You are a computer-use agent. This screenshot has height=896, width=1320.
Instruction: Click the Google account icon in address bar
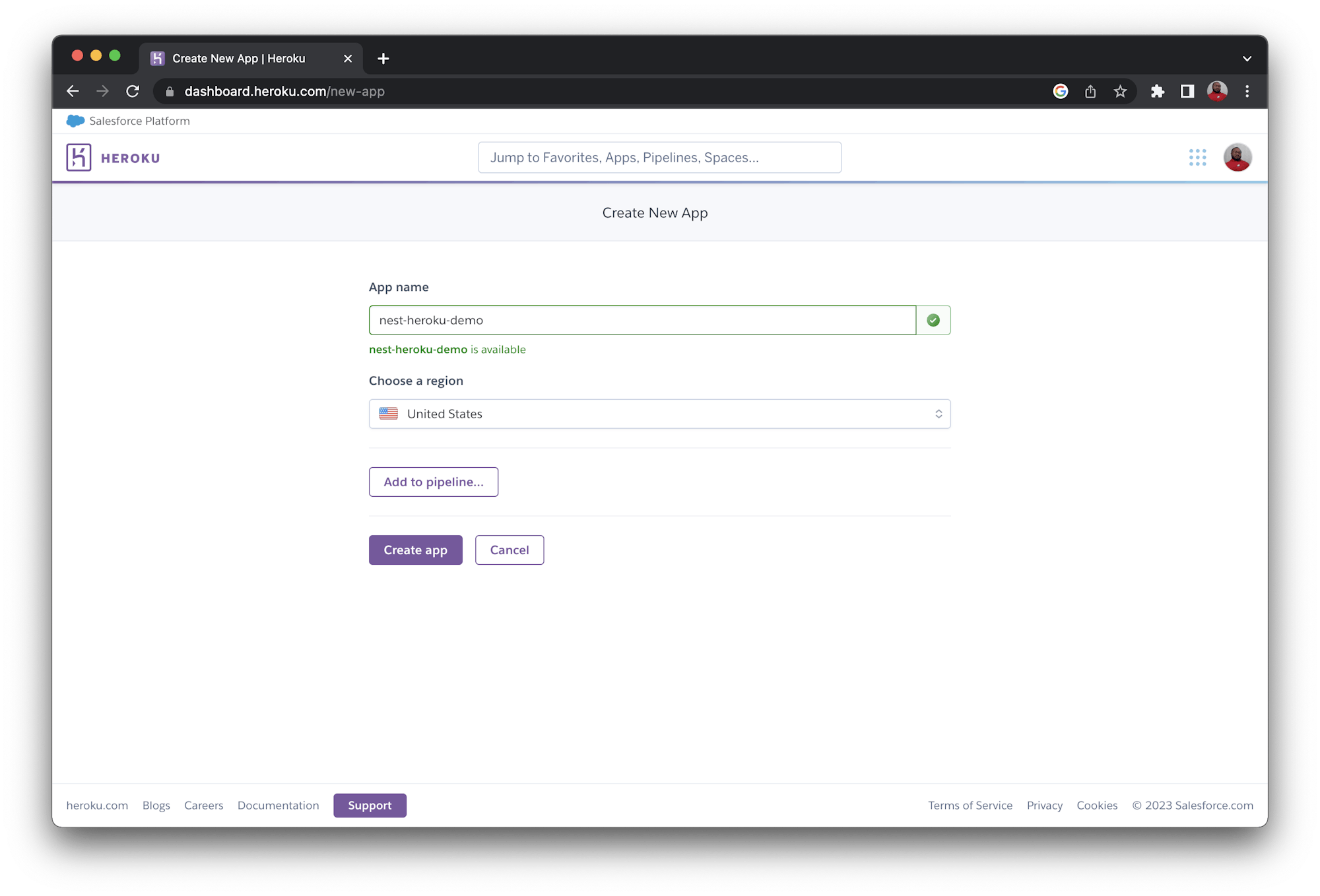point(1060,91)
